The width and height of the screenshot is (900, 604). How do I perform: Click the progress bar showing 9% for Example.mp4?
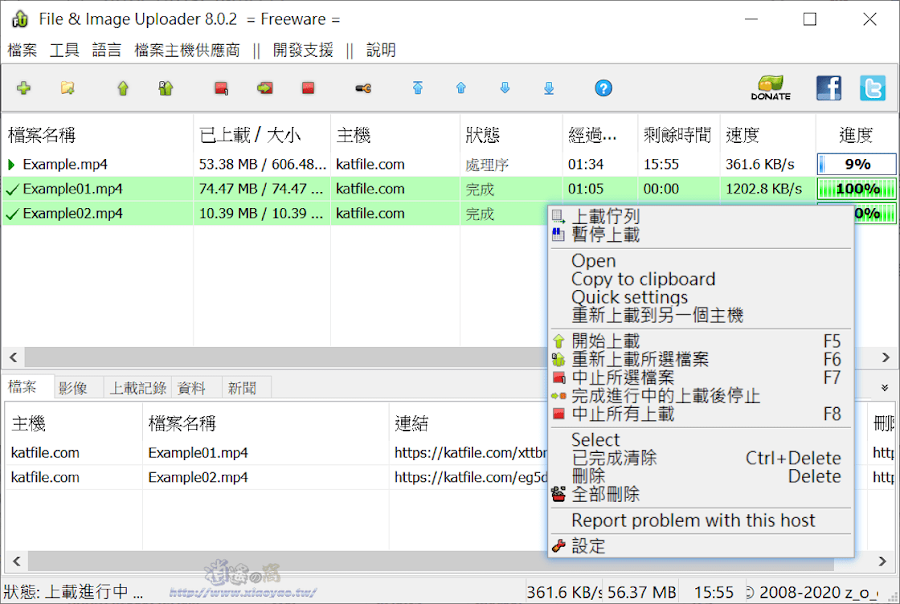pyautogui.click(x=857, y=163)
